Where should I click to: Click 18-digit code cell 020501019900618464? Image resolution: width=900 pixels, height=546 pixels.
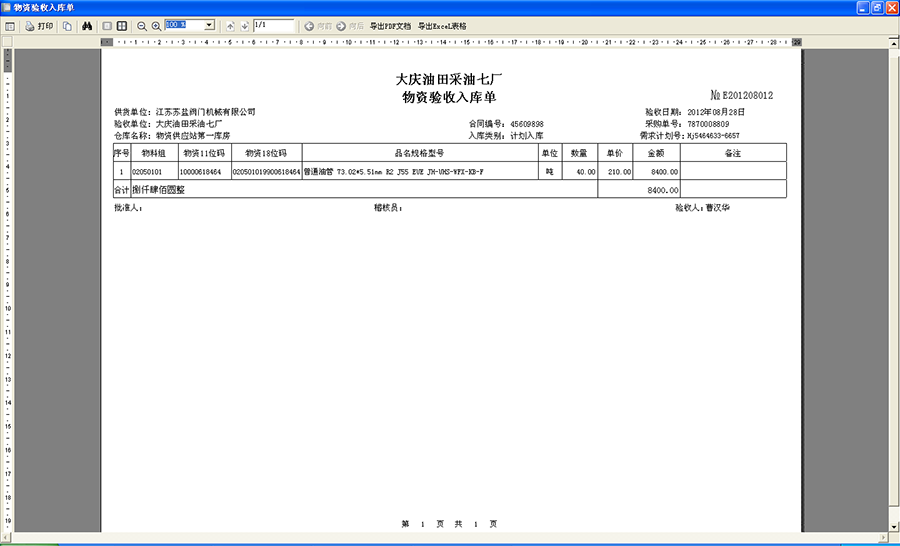pos(266,172)
